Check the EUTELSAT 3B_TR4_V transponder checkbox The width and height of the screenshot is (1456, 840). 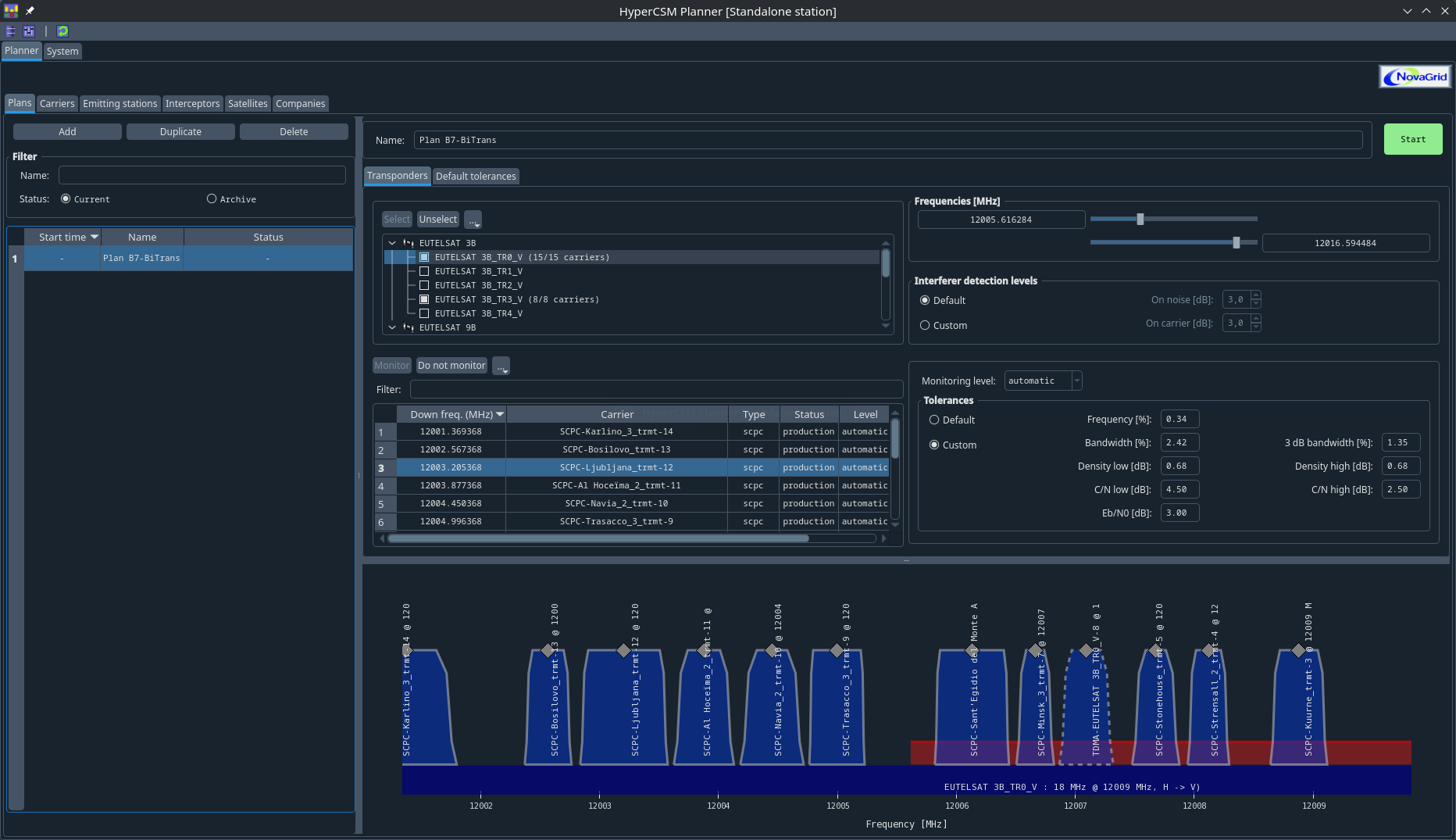point(424,313)
